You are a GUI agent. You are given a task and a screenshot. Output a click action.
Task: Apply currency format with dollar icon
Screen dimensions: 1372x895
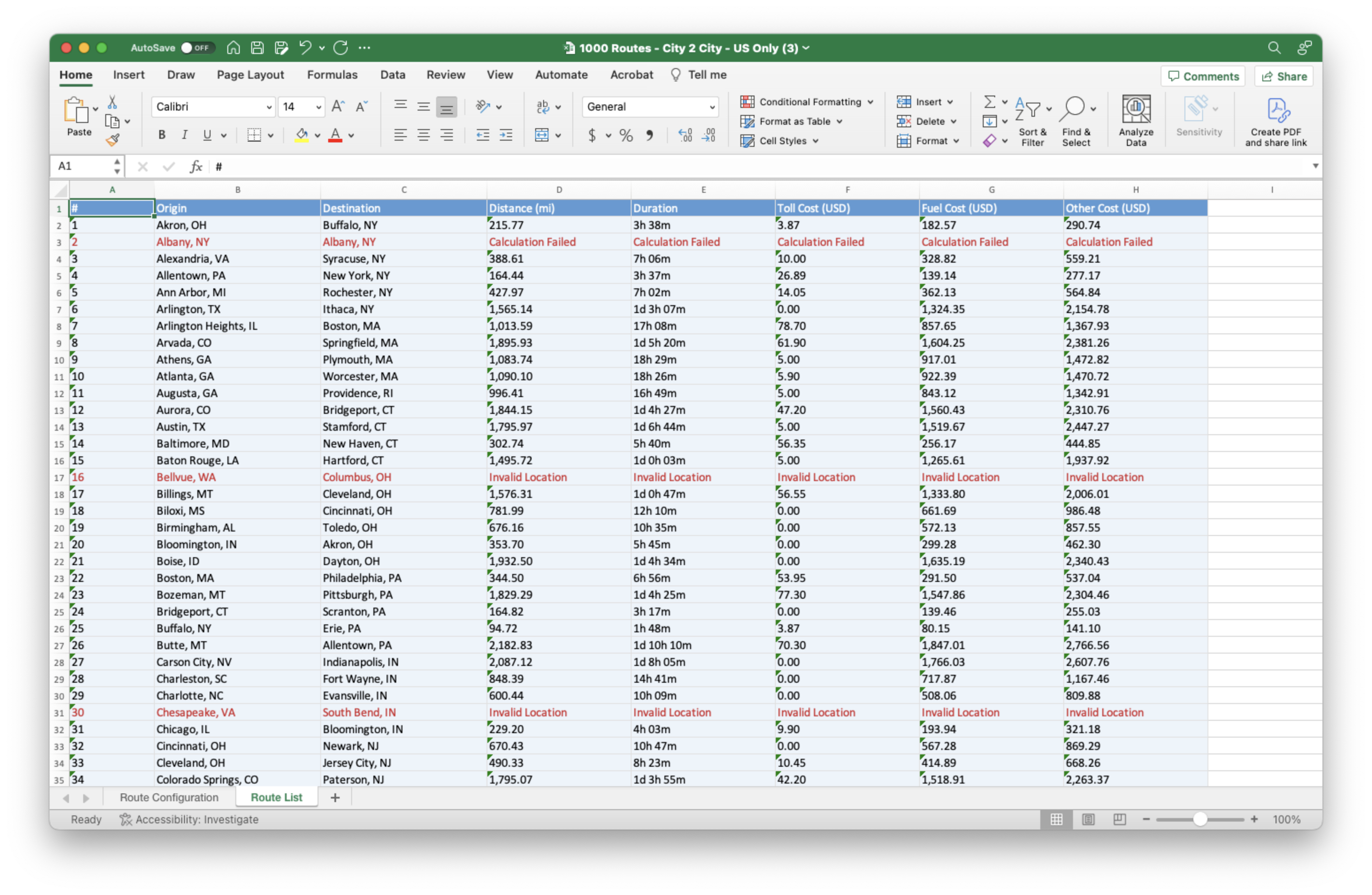click(x=592, y=135)
